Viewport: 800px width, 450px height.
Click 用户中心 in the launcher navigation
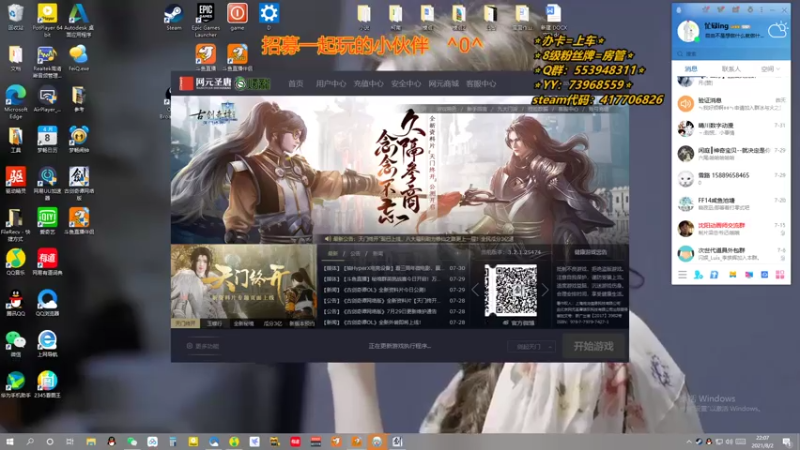point(331,84)
